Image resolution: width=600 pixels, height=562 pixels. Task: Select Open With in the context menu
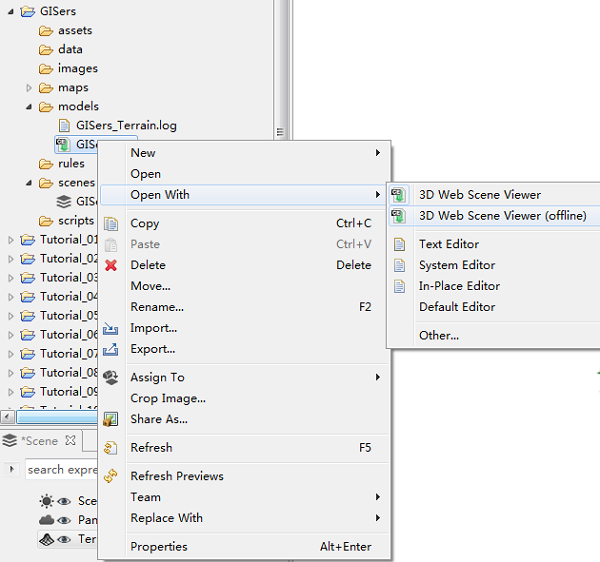coord(244,195)
